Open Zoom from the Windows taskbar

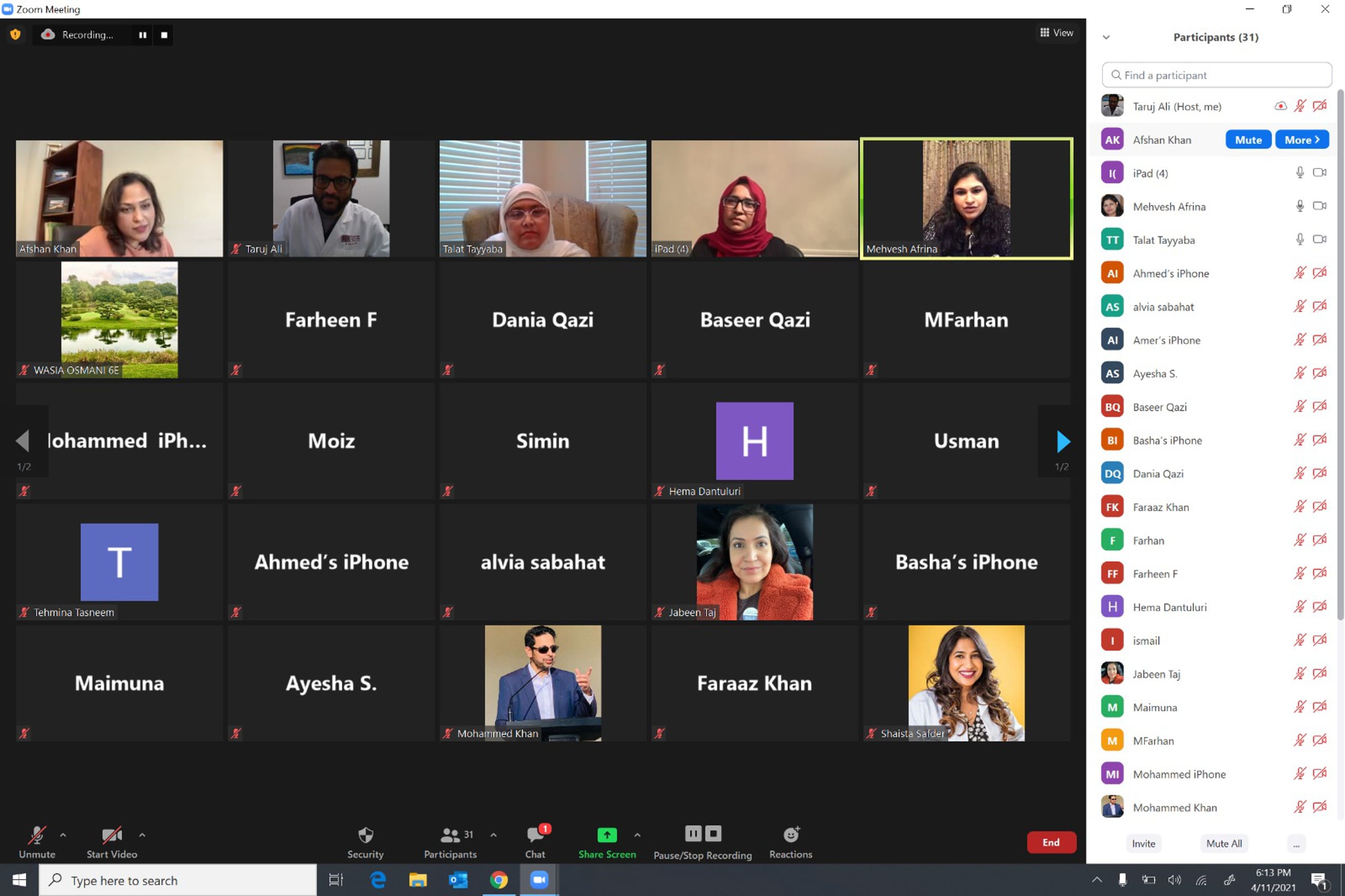click(x=538, y=880)
